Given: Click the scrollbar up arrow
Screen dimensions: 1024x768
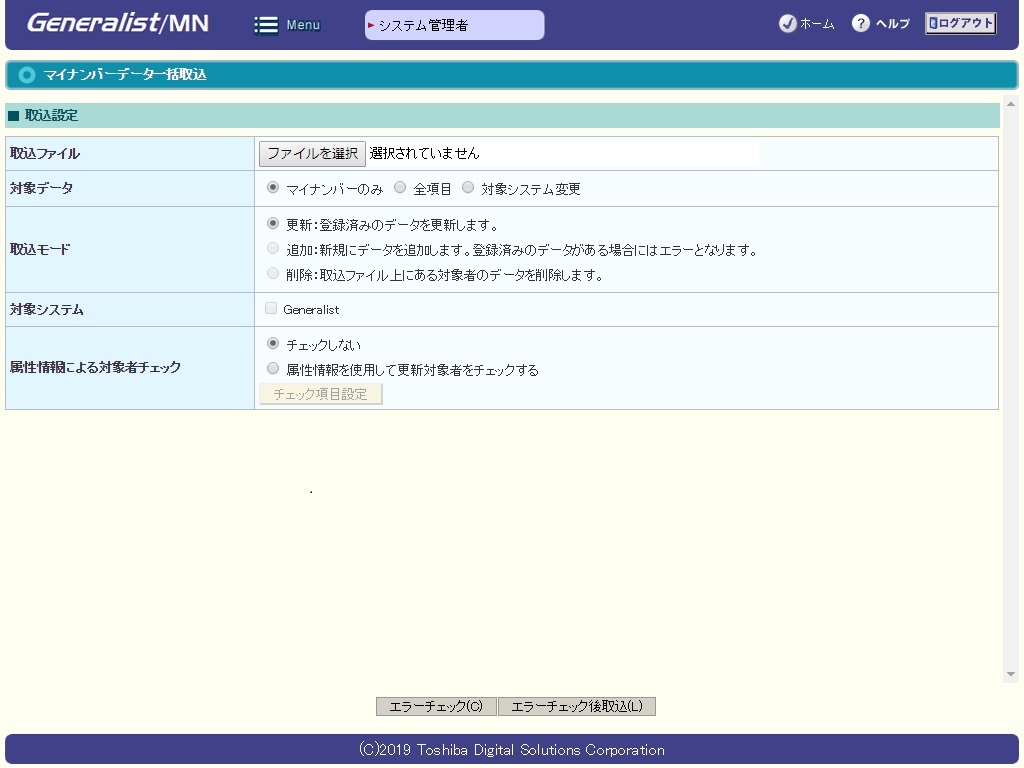Looking at the screenshot, I should click(1010, 104).
